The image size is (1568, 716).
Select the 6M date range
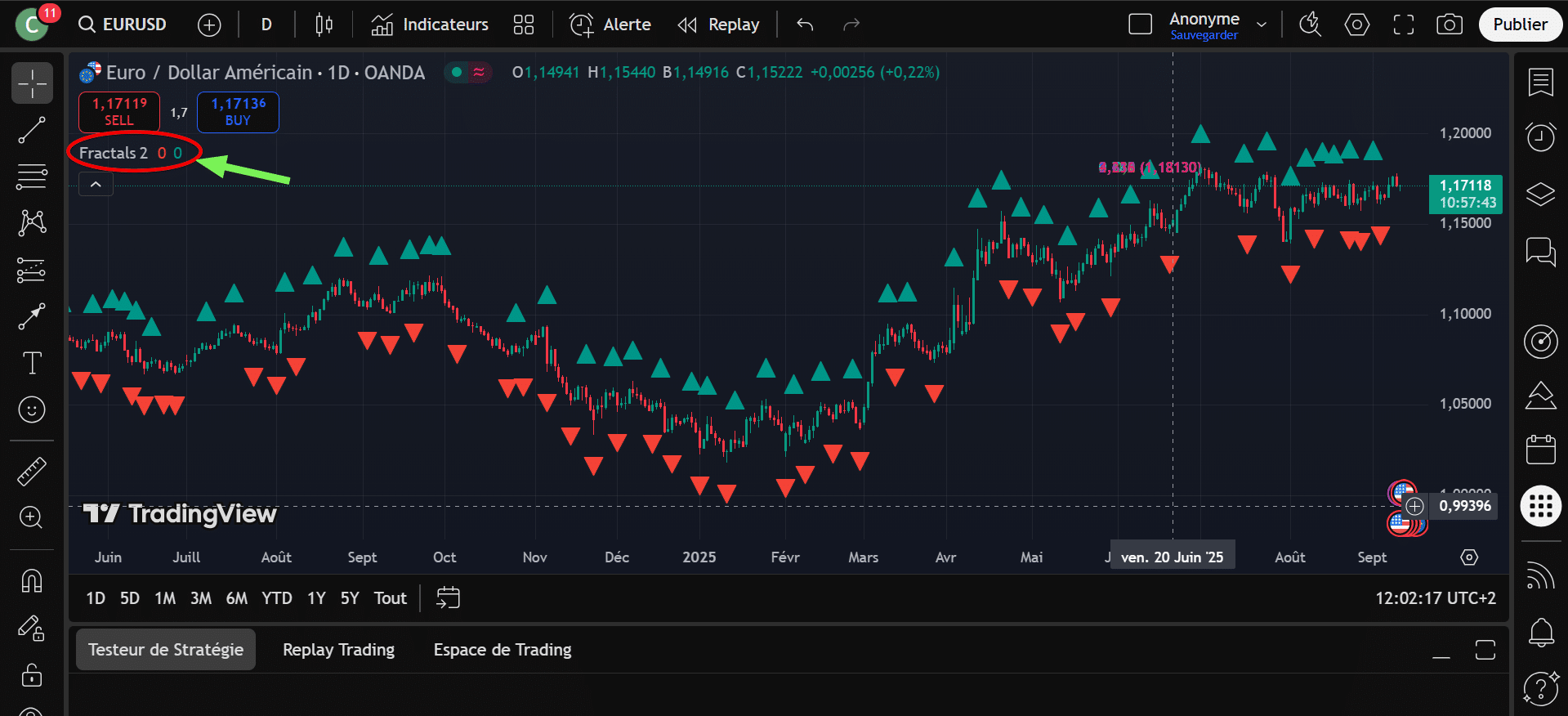[x=236, y=598]
